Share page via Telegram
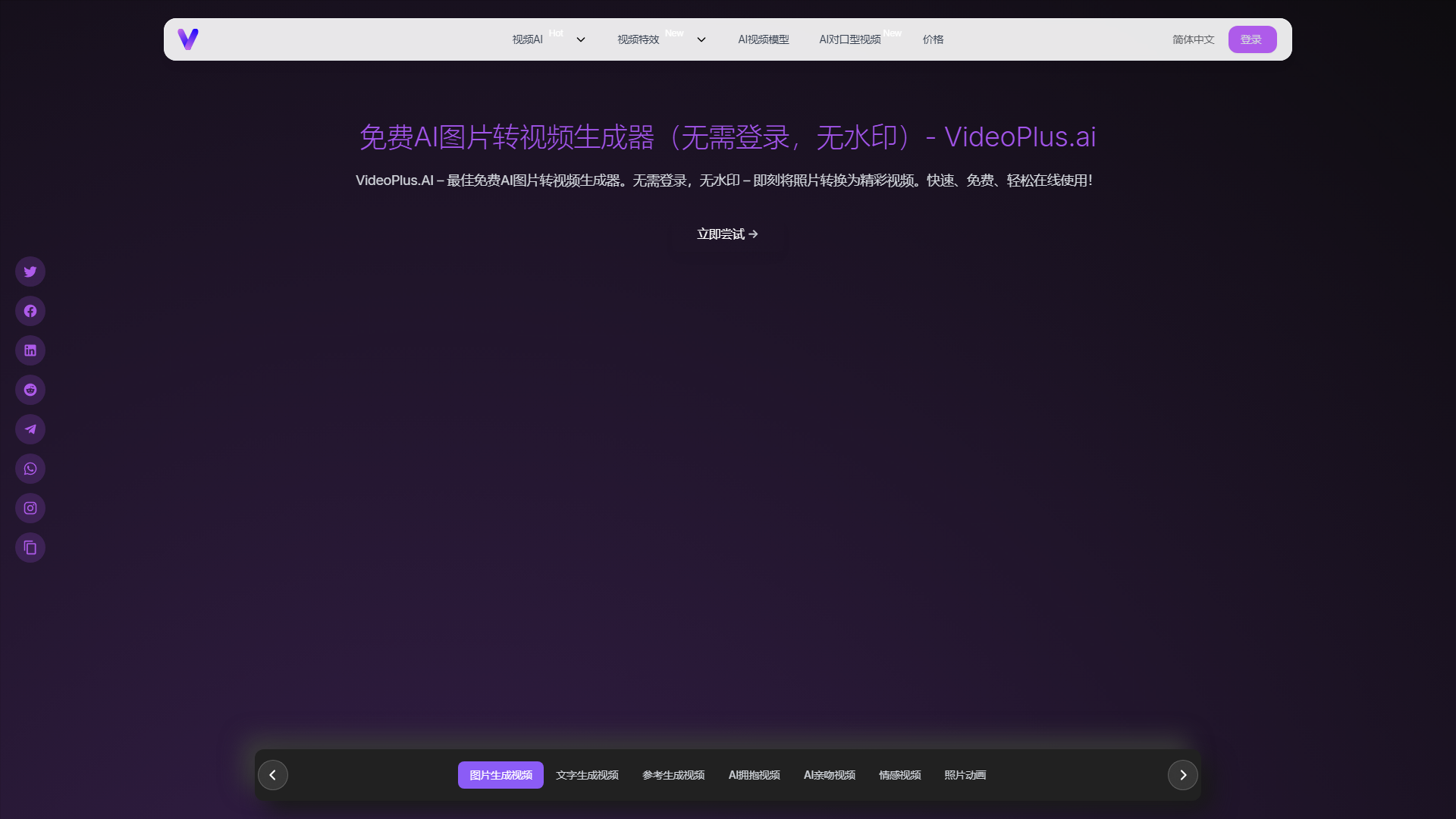Screen dimensions: 1456x819 [x=30, y=429]
